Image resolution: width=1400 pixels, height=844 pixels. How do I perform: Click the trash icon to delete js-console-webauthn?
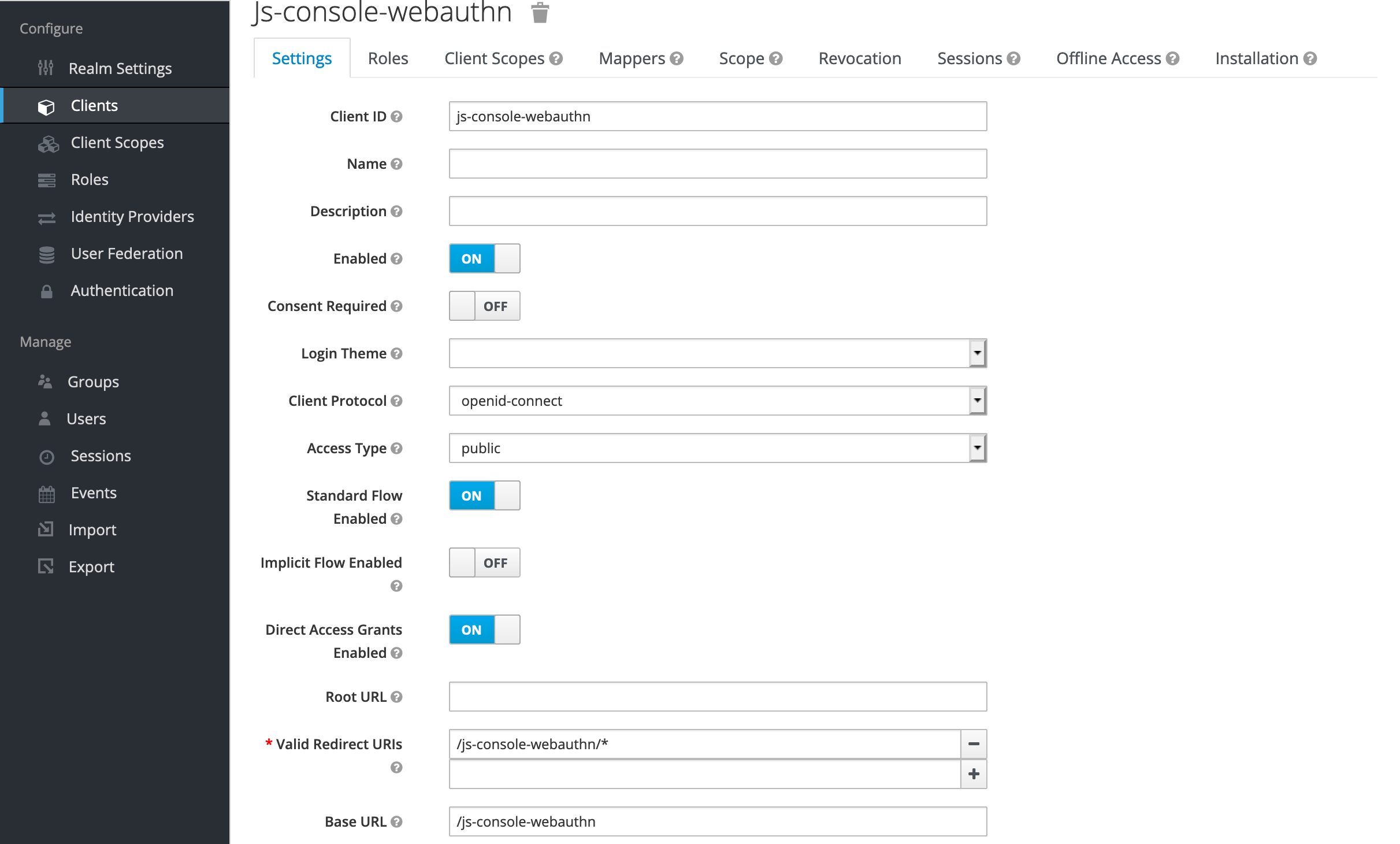coord(540,13)
